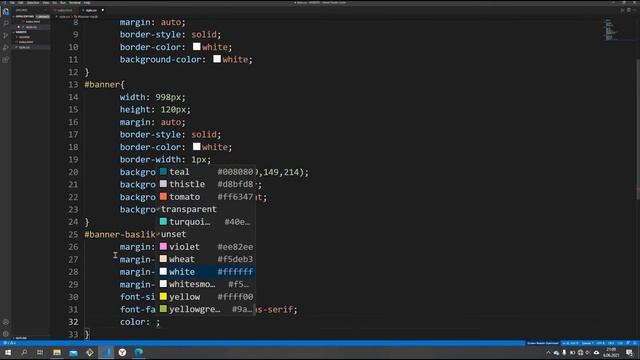Open the Extensions view
Image resolution: width=640 pixels, height=360 pixels.
(6, 60)
